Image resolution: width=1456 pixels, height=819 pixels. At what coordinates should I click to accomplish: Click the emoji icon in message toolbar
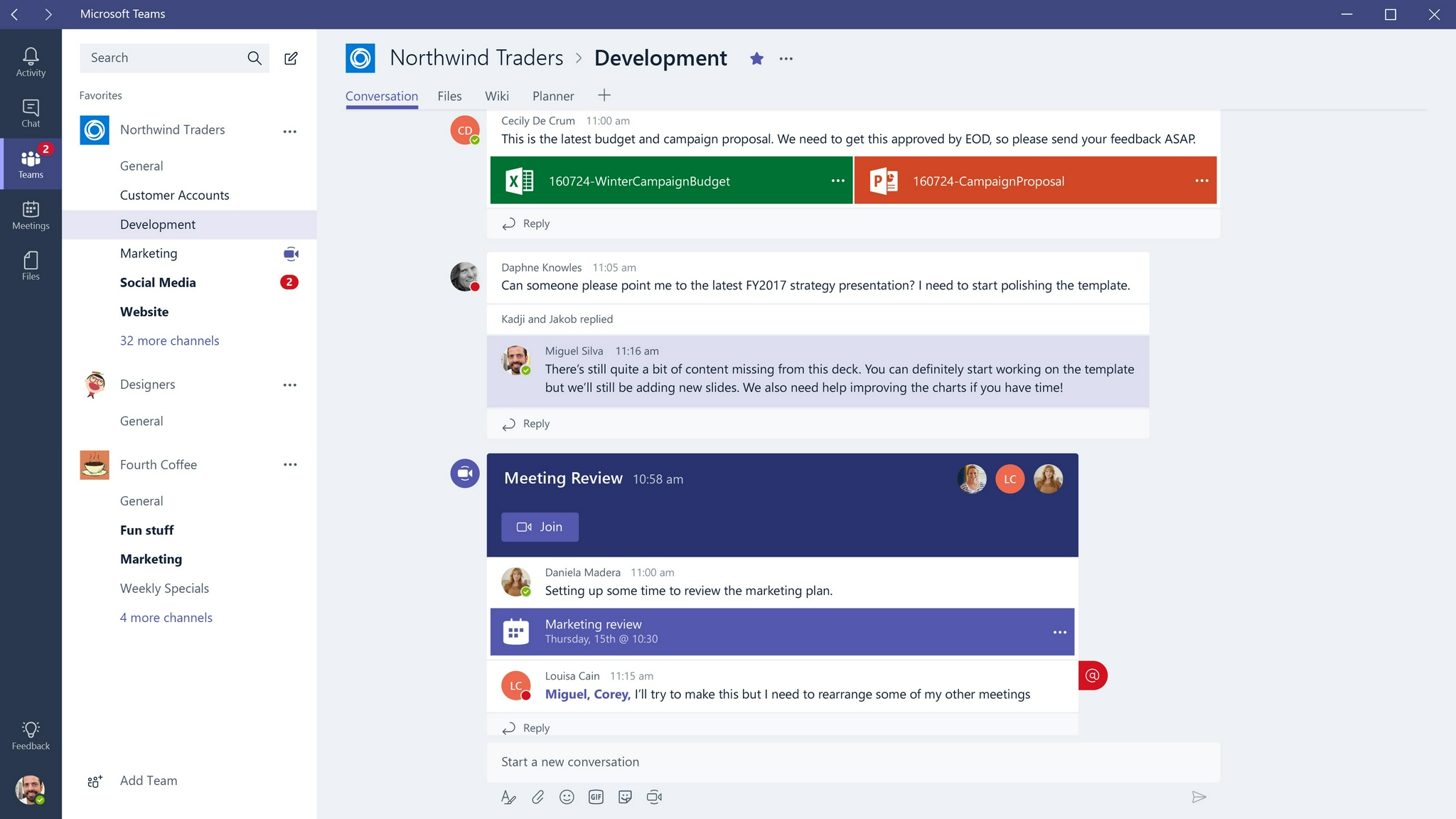click(566, 796)
